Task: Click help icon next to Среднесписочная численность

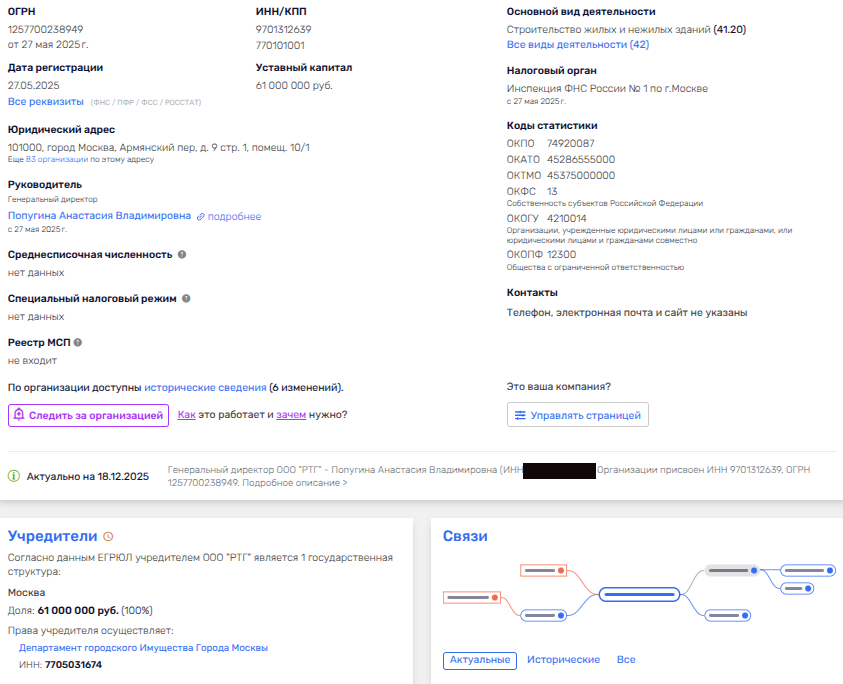Action: pyautogui.click(x=182, y=255)
